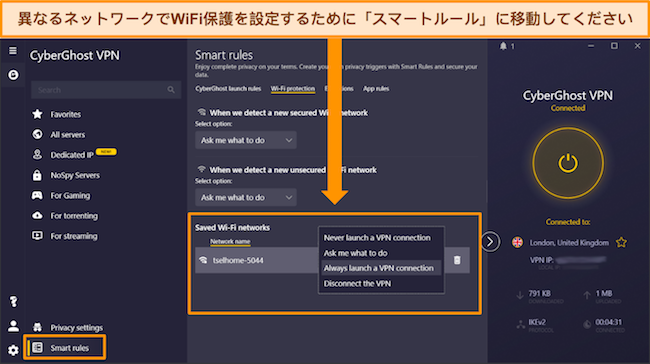This screenshot has width=650, height=364.
Task: Switch to CyberGhost launch rules tab
Action: pyautogui.click(x=228, y=89)
